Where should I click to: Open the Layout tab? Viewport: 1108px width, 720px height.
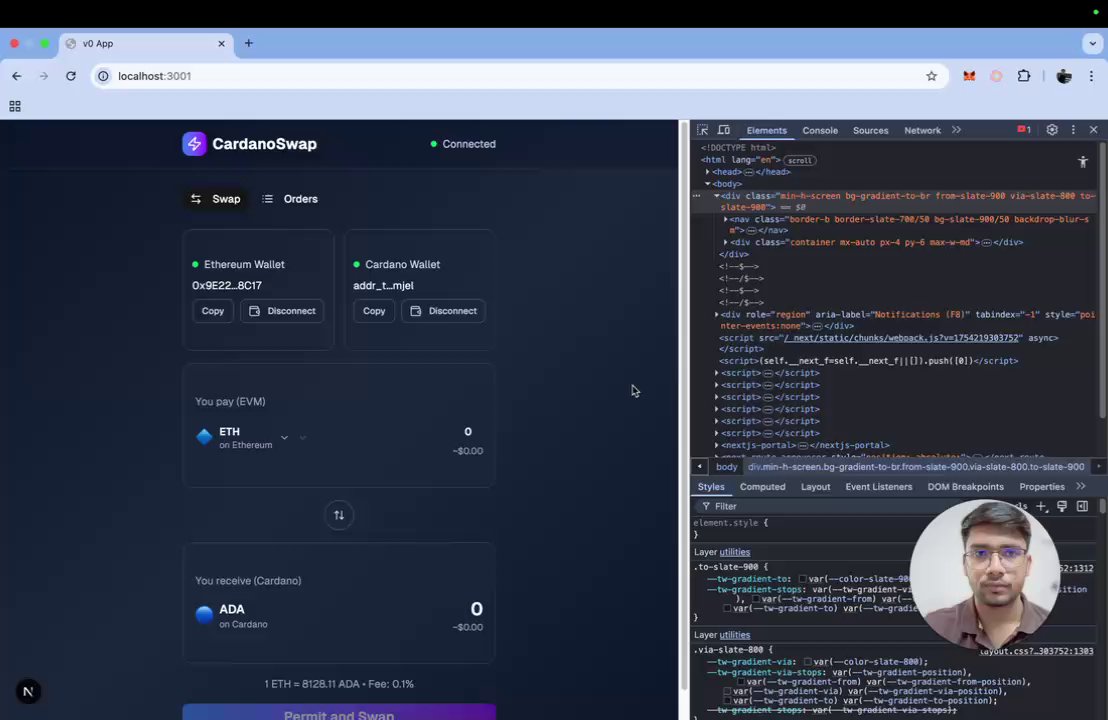[x=815, y=487]
